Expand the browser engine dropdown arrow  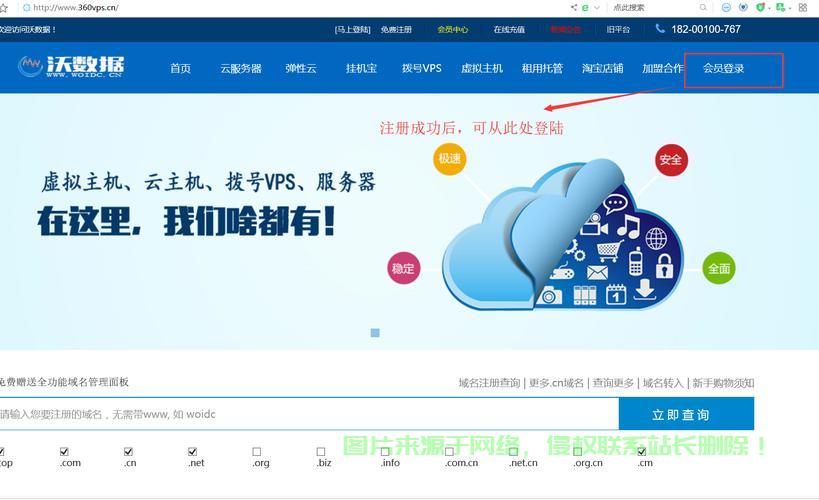pos(597,7)
